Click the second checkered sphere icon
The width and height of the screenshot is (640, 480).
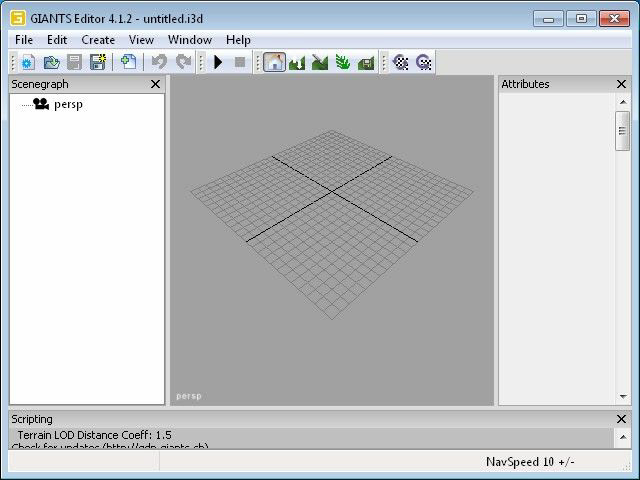click(424, 62)
